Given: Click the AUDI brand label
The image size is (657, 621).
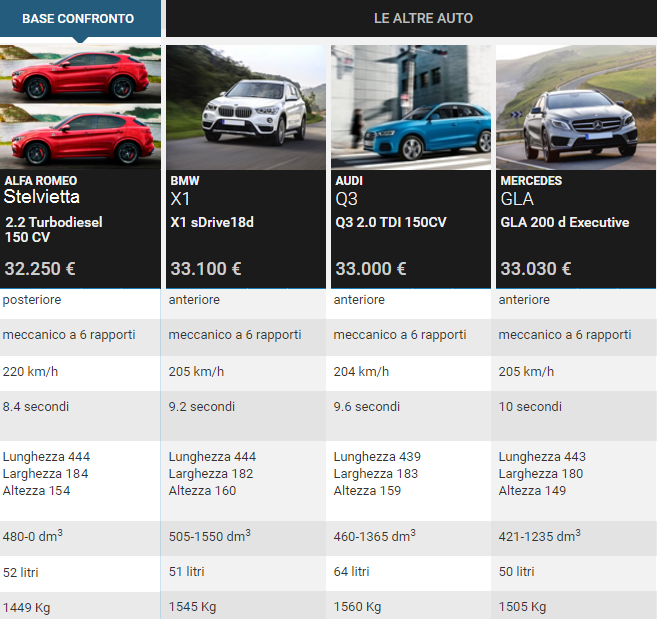Looking at the screenshot, I should click(x=349, y=181).
